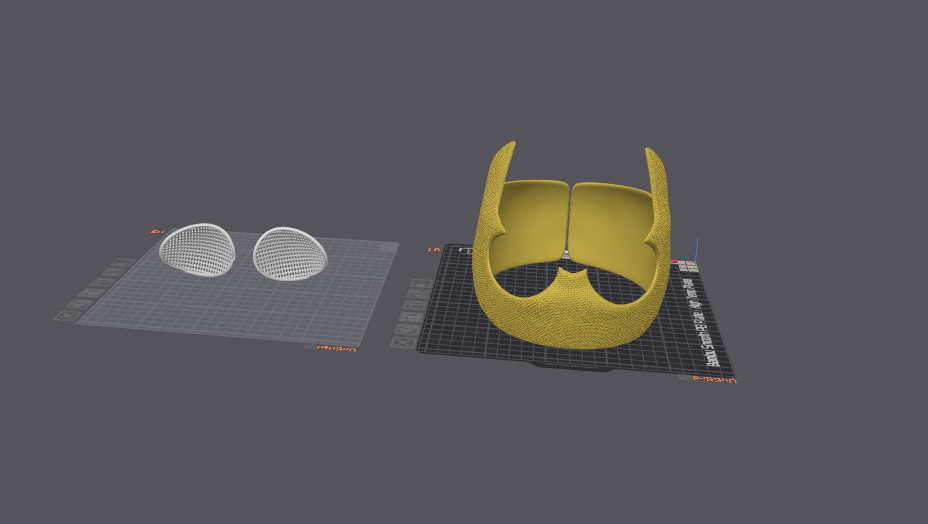Select the left white mesh dome
This screenshot has width=928, height=524.
(x=197, y=250)
